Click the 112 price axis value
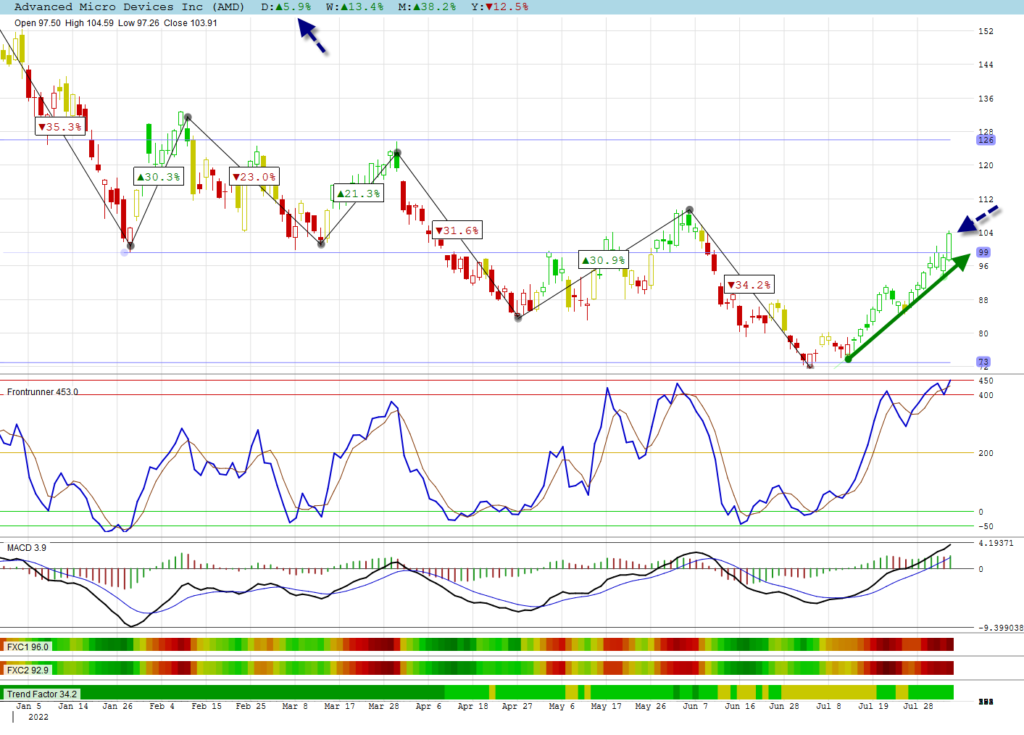This screenshot has width=1024, height=735. click(x=985, y=199)
